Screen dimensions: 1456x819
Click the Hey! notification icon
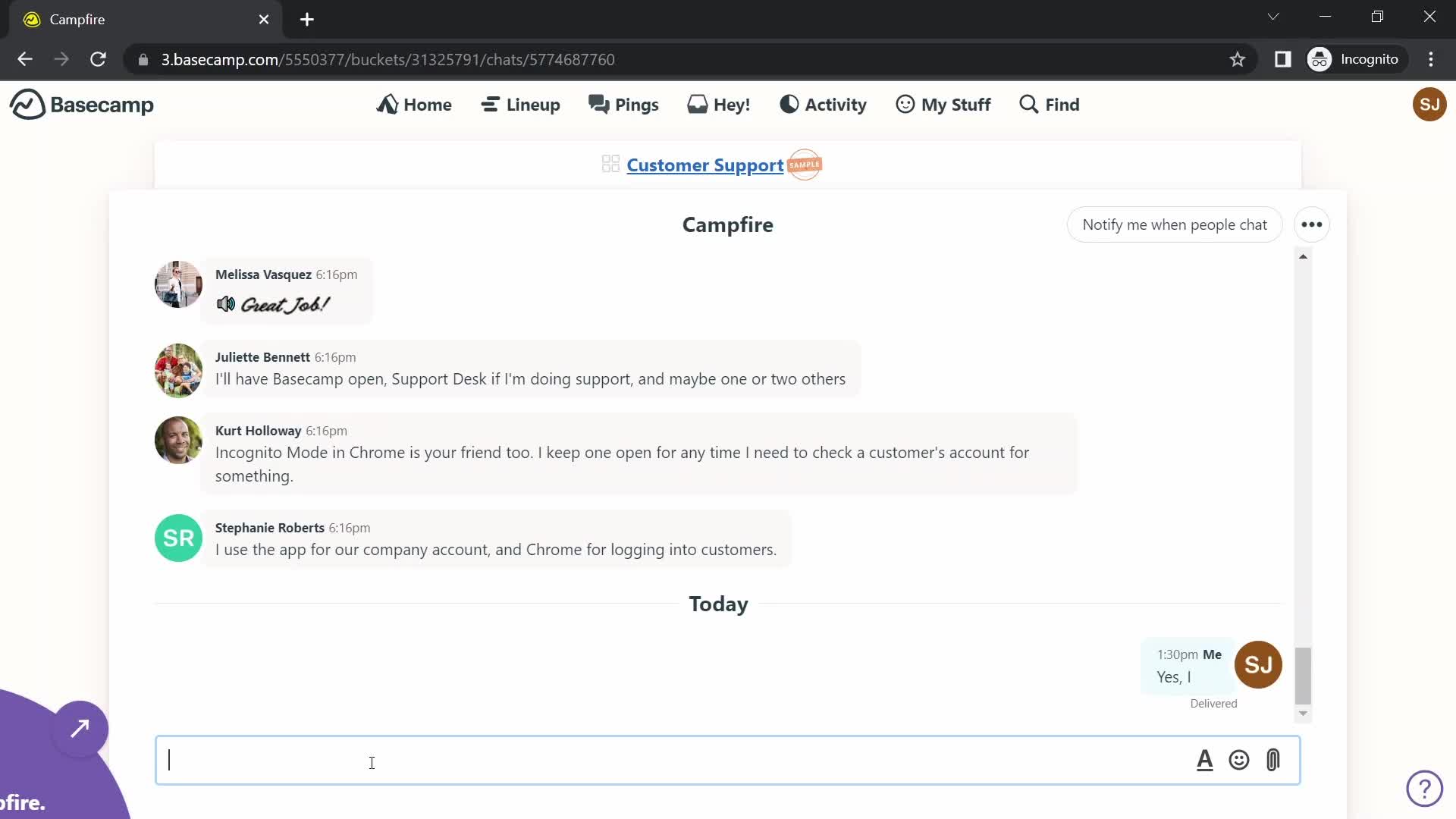point(720,104)
